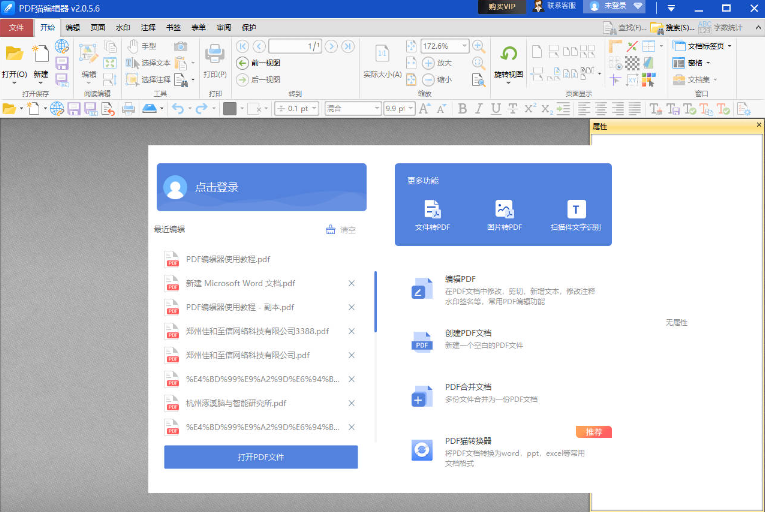Click the Print (打印) printer icon in ribbon
Screen dimensions: 765x512
215,54
